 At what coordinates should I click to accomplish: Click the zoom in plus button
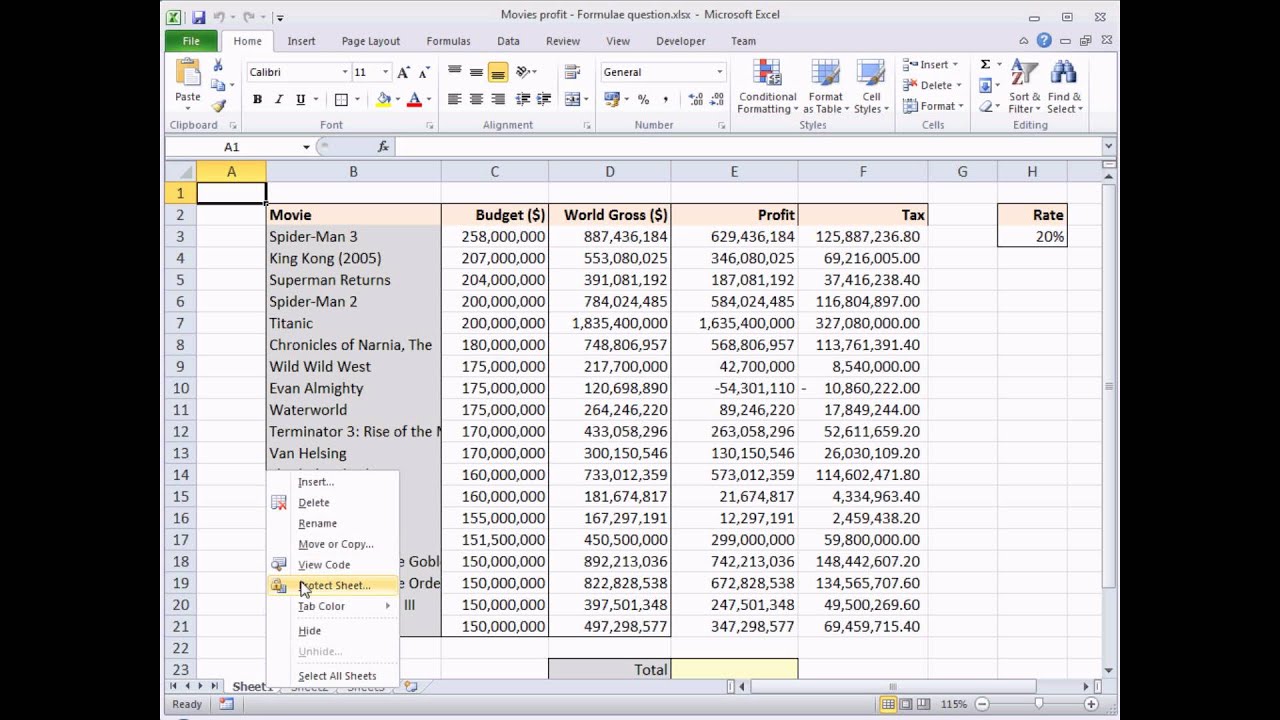pyautogui.click(x=1091, y=704)
